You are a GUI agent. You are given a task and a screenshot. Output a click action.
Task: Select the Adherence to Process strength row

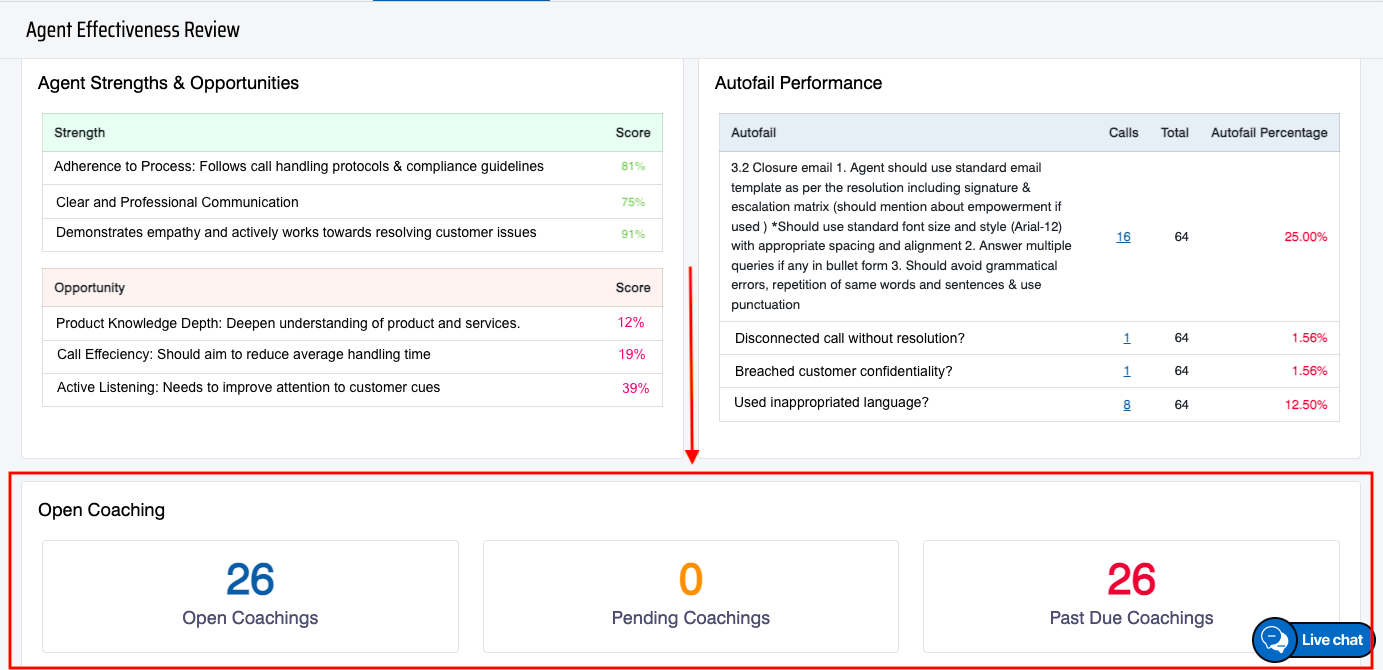pos(299,167)
